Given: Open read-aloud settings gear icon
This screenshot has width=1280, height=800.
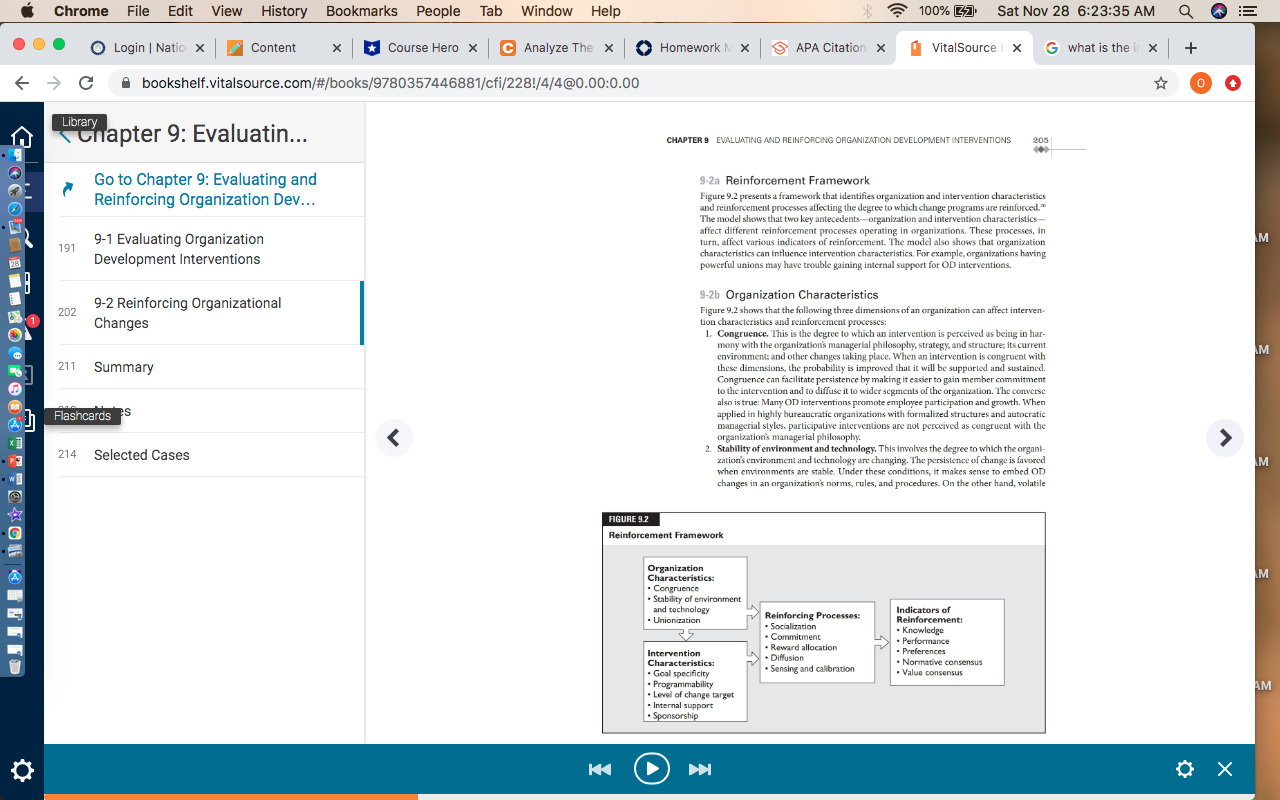Looking at the screenshot, I should (x=1185, y=769).
